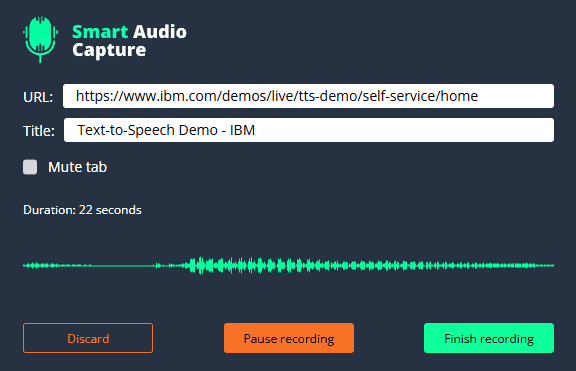Focus the URL input field
Viewport: 576px width, 371px height.
[x=308, y=96]
